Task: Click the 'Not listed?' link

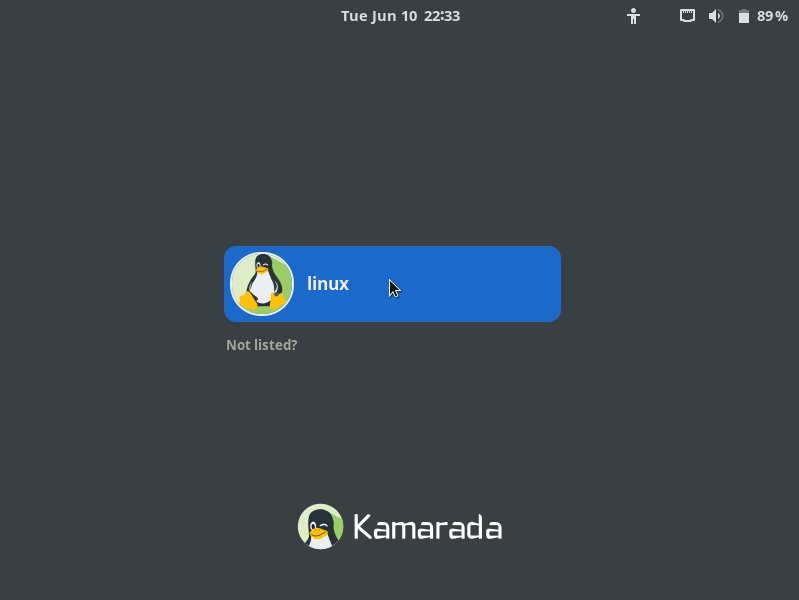Action: (261, 345)
